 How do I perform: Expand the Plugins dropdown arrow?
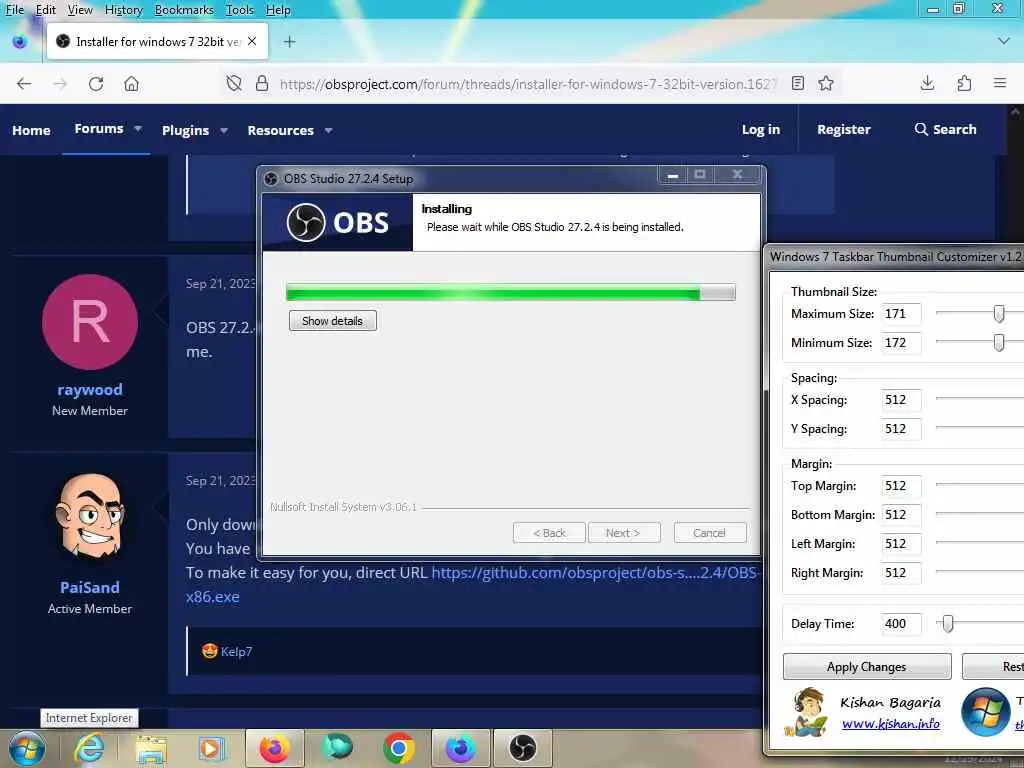(224, 131)
